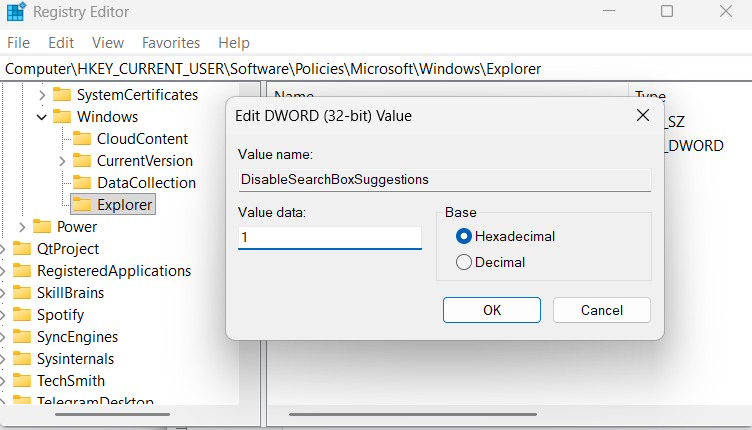Select the DataCollection tree entry
752x430 pixels.
(146, 183)
